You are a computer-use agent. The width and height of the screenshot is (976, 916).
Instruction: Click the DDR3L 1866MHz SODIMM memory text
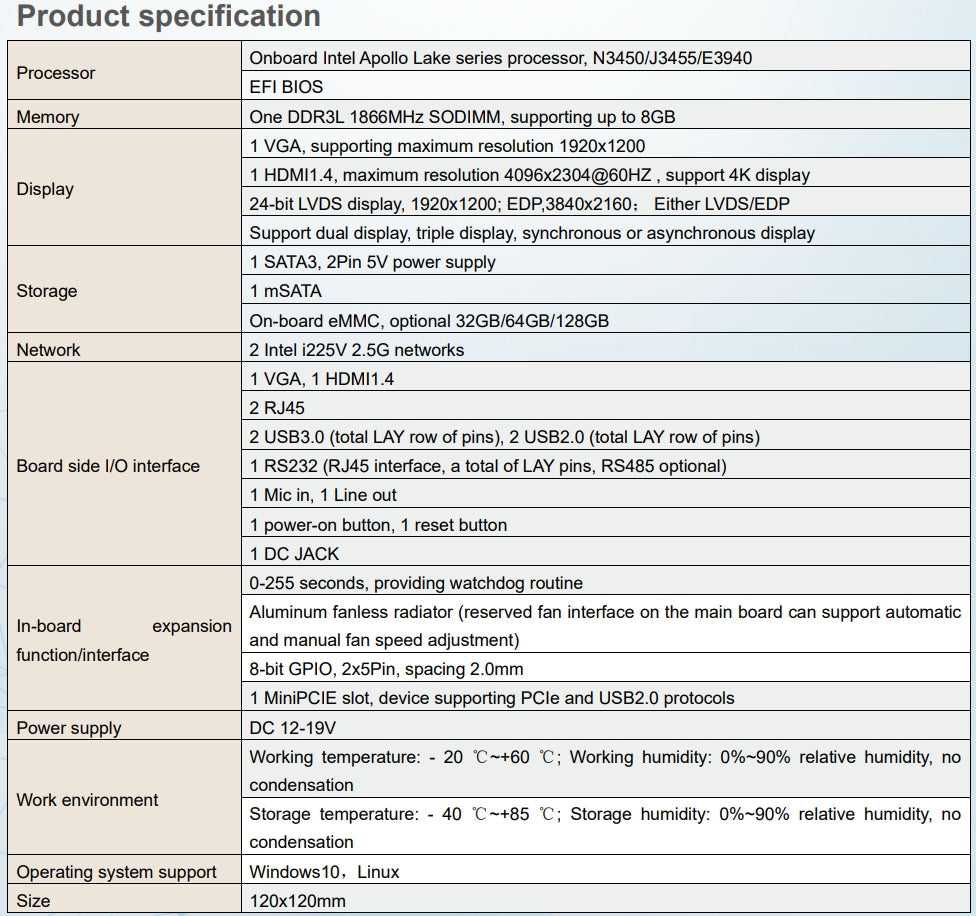pyautogui.click(x=462, y=117)
